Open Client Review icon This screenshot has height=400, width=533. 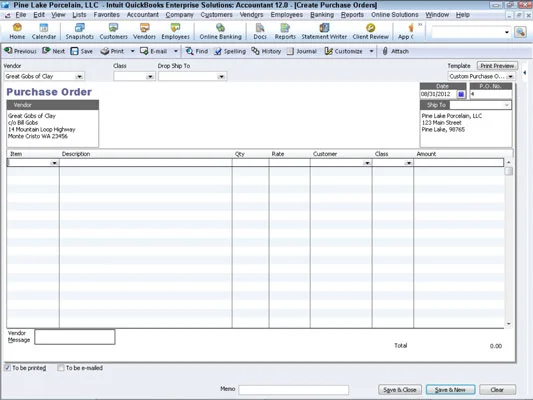[x=371, y=31]
